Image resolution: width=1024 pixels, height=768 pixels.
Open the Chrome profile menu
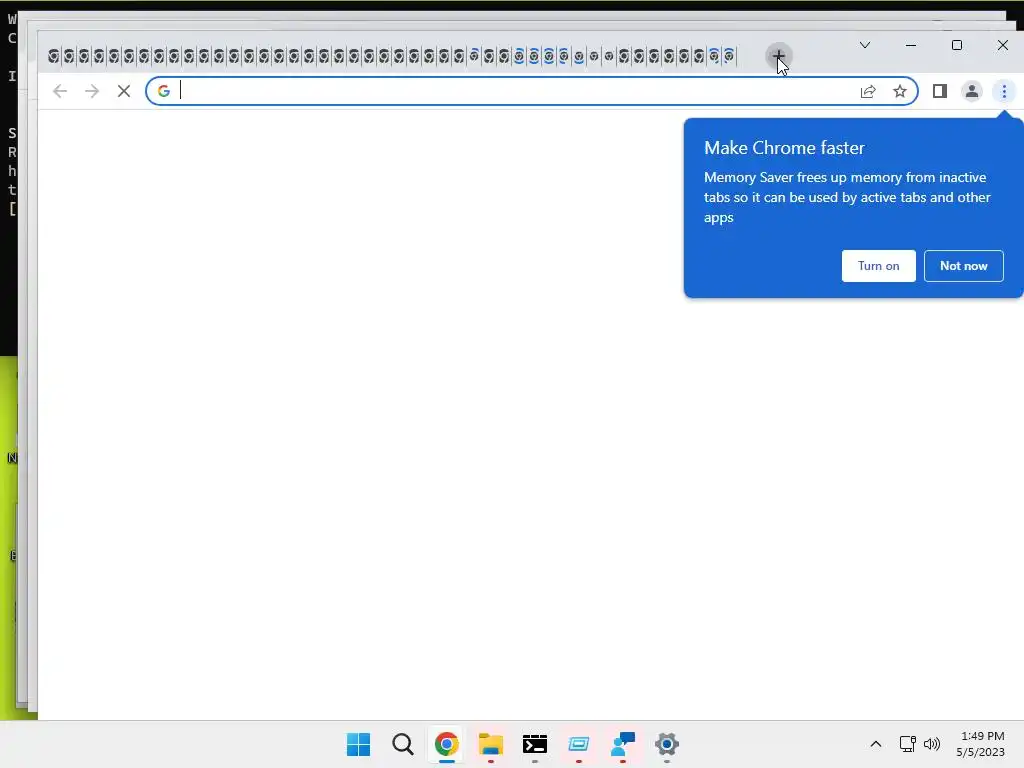[x=972, y=91]
